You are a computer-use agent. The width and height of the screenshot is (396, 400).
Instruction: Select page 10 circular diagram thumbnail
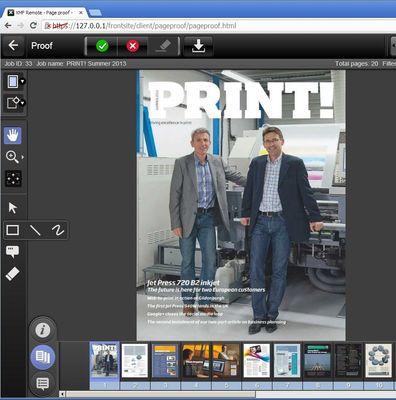tap(379, 361)
